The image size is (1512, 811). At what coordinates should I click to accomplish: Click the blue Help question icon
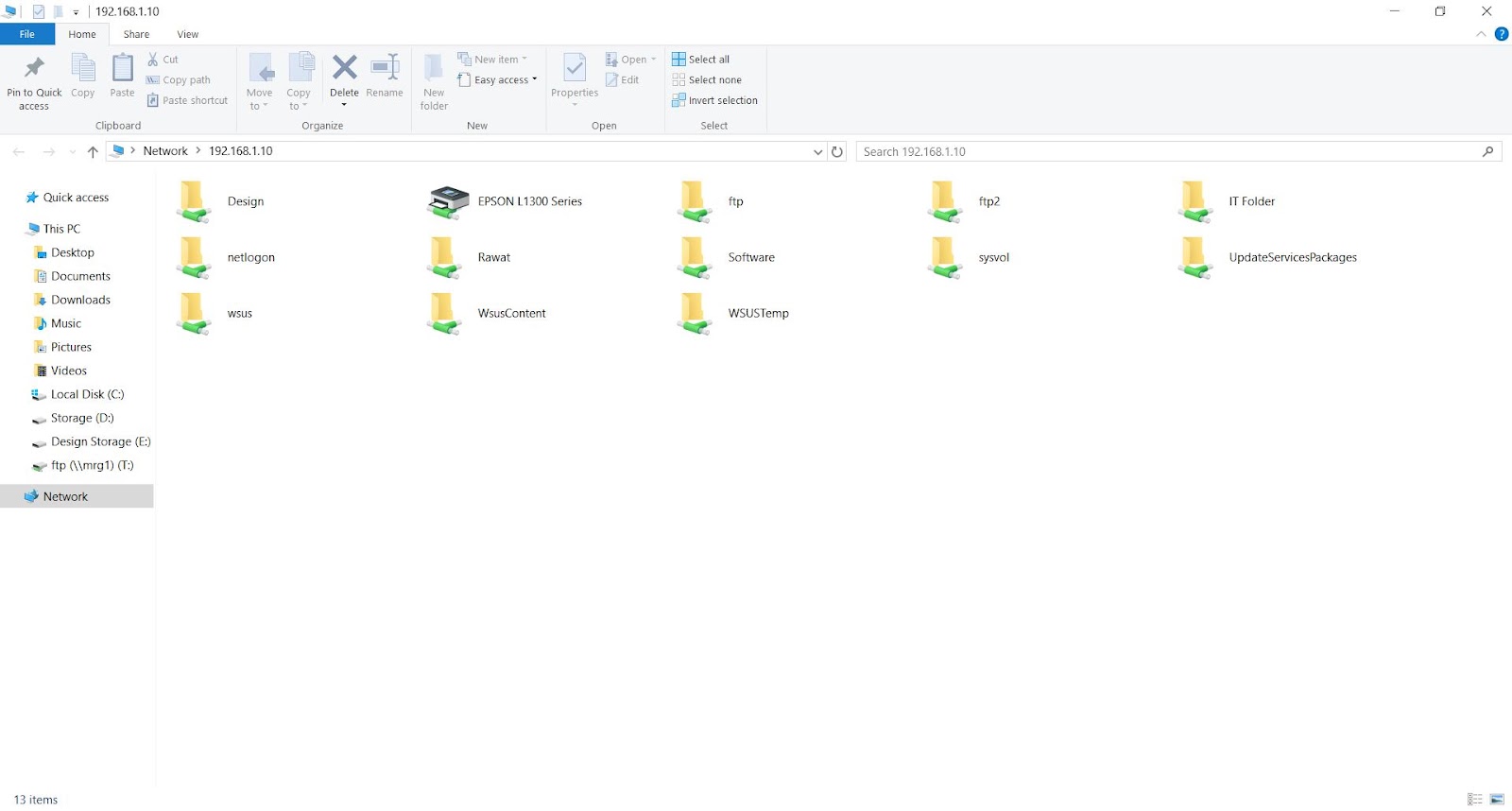click(1502, 34)
